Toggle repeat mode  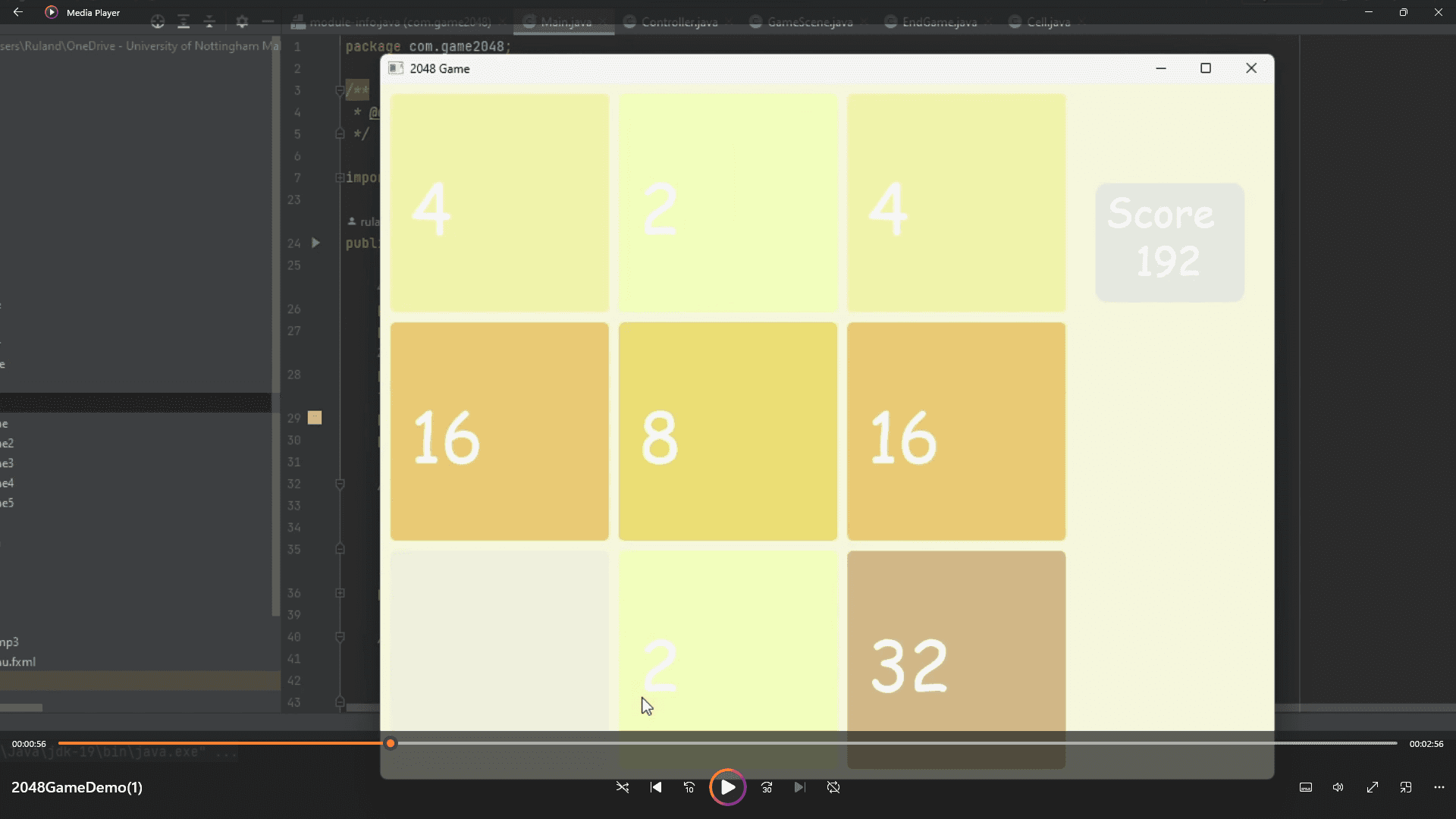(x=833, y=787)
